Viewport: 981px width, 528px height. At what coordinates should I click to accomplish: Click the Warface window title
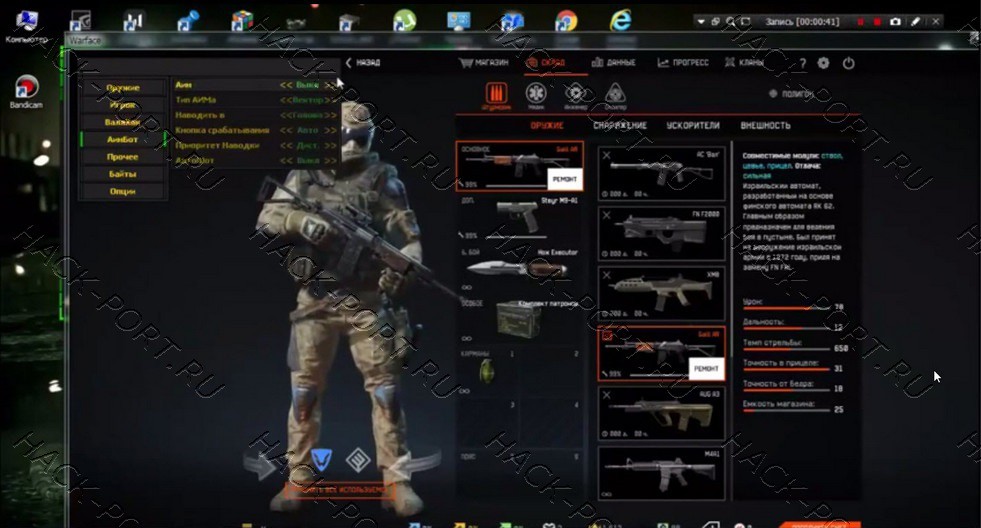click(x=85, y=41)
